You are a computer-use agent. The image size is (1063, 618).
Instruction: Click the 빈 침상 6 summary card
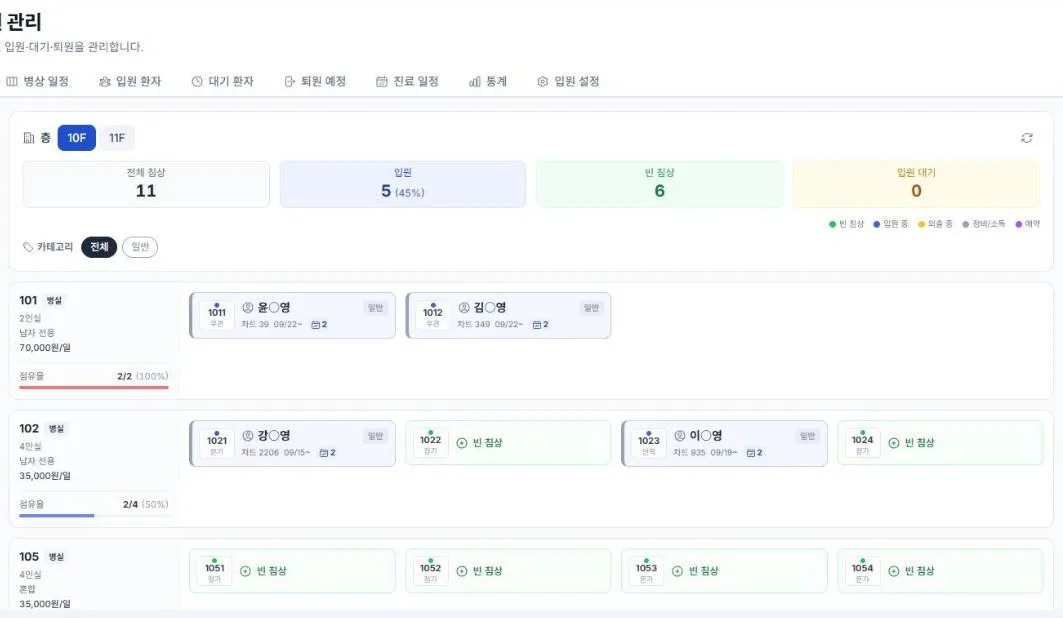tap(660, 184)
